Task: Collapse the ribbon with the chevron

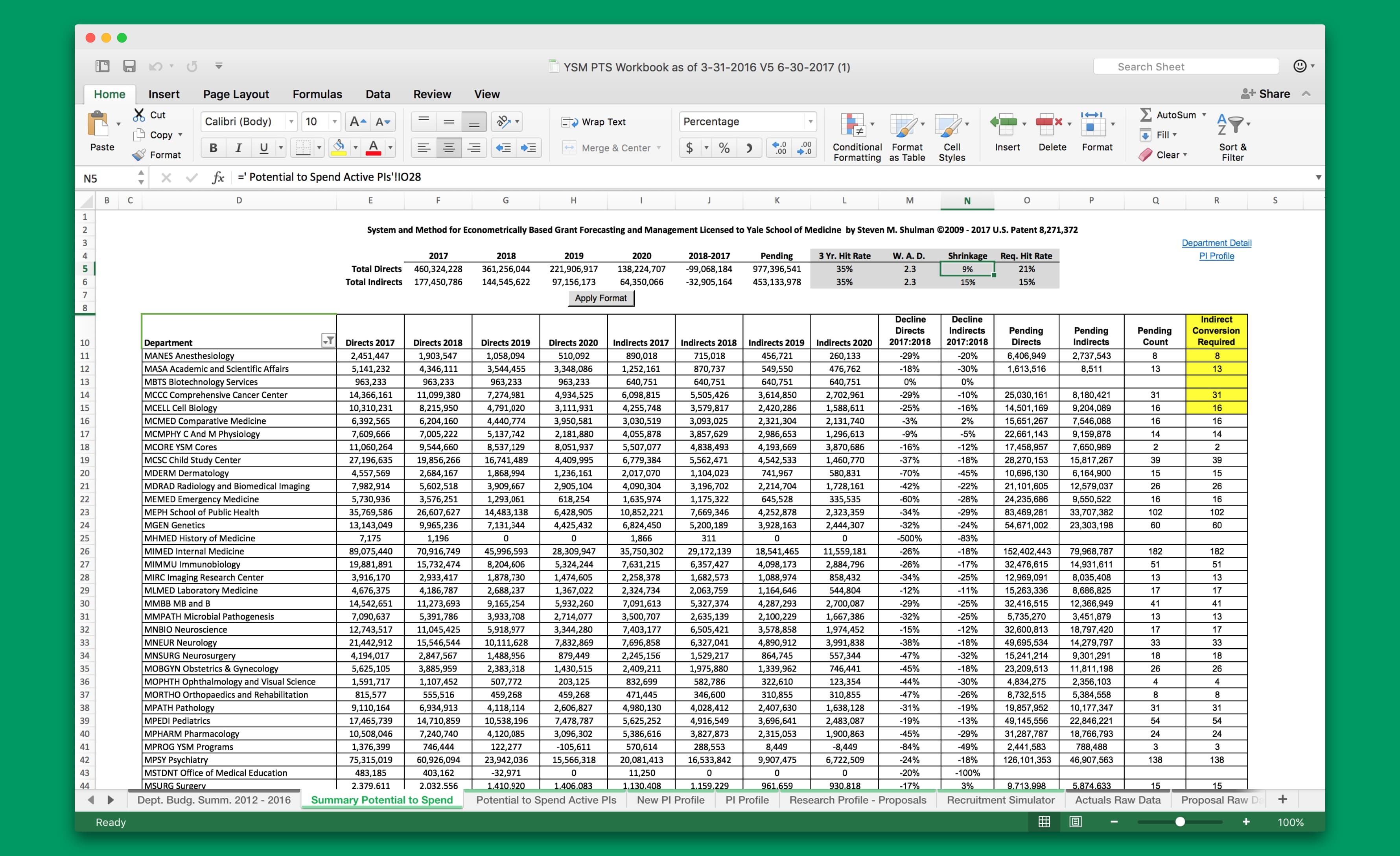Action: [x=1306, y=94]
